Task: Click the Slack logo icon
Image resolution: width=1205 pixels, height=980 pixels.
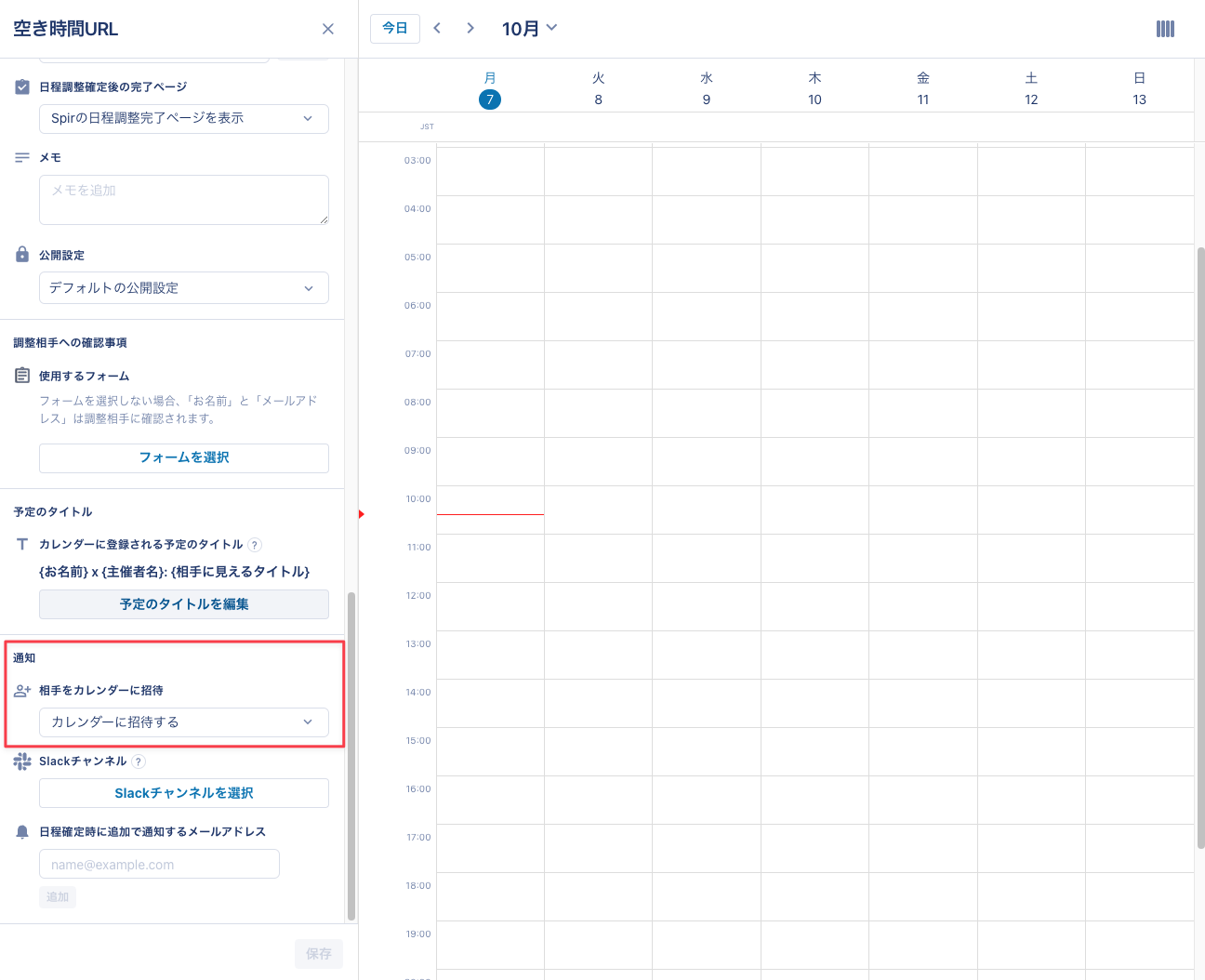Action: tap(22, 761)
